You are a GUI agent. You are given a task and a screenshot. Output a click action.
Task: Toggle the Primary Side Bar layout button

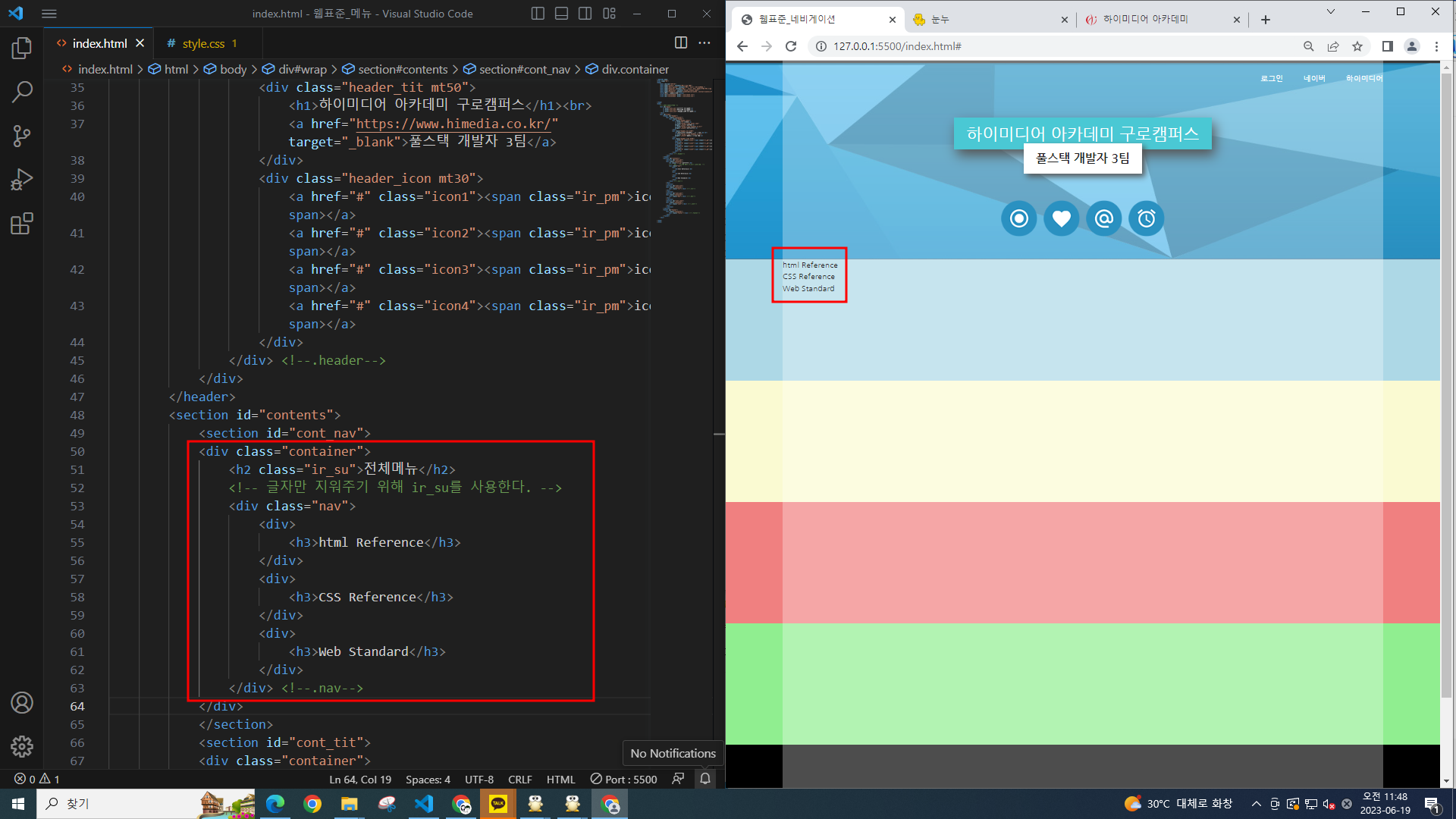coord(538,14)
